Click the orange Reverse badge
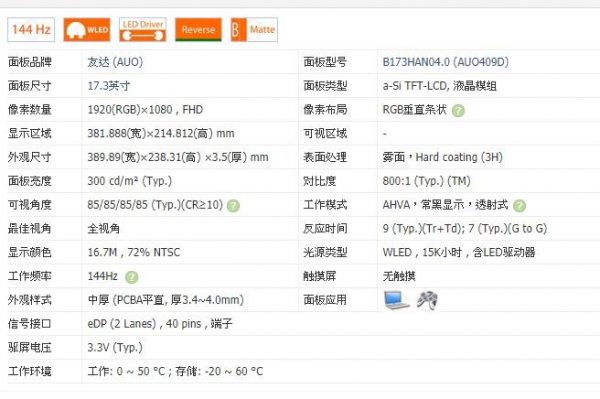Viewport: 600px width, 399px height. tap(198, 29)
